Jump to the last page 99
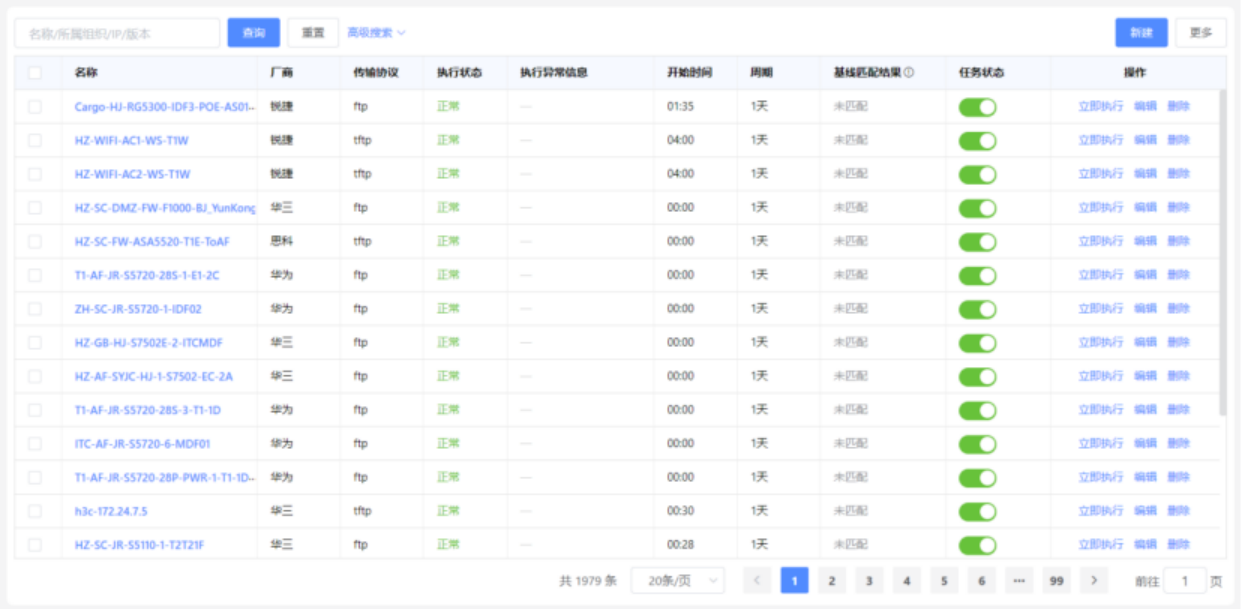Screen dimensions: 1242x609 point(1056,580)
